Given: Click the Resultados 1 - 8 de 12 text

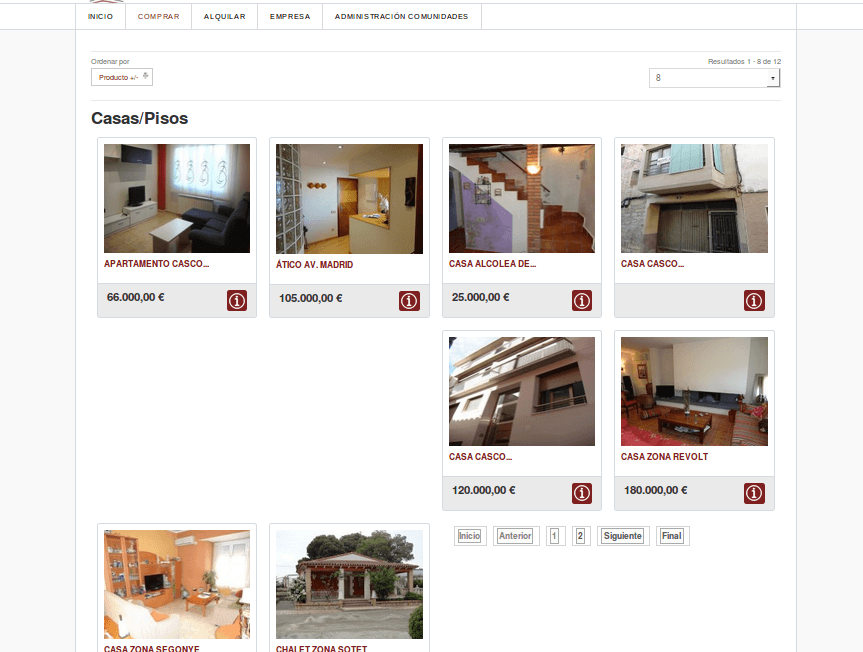Looking at the screenshot, I should coord(744,62).
